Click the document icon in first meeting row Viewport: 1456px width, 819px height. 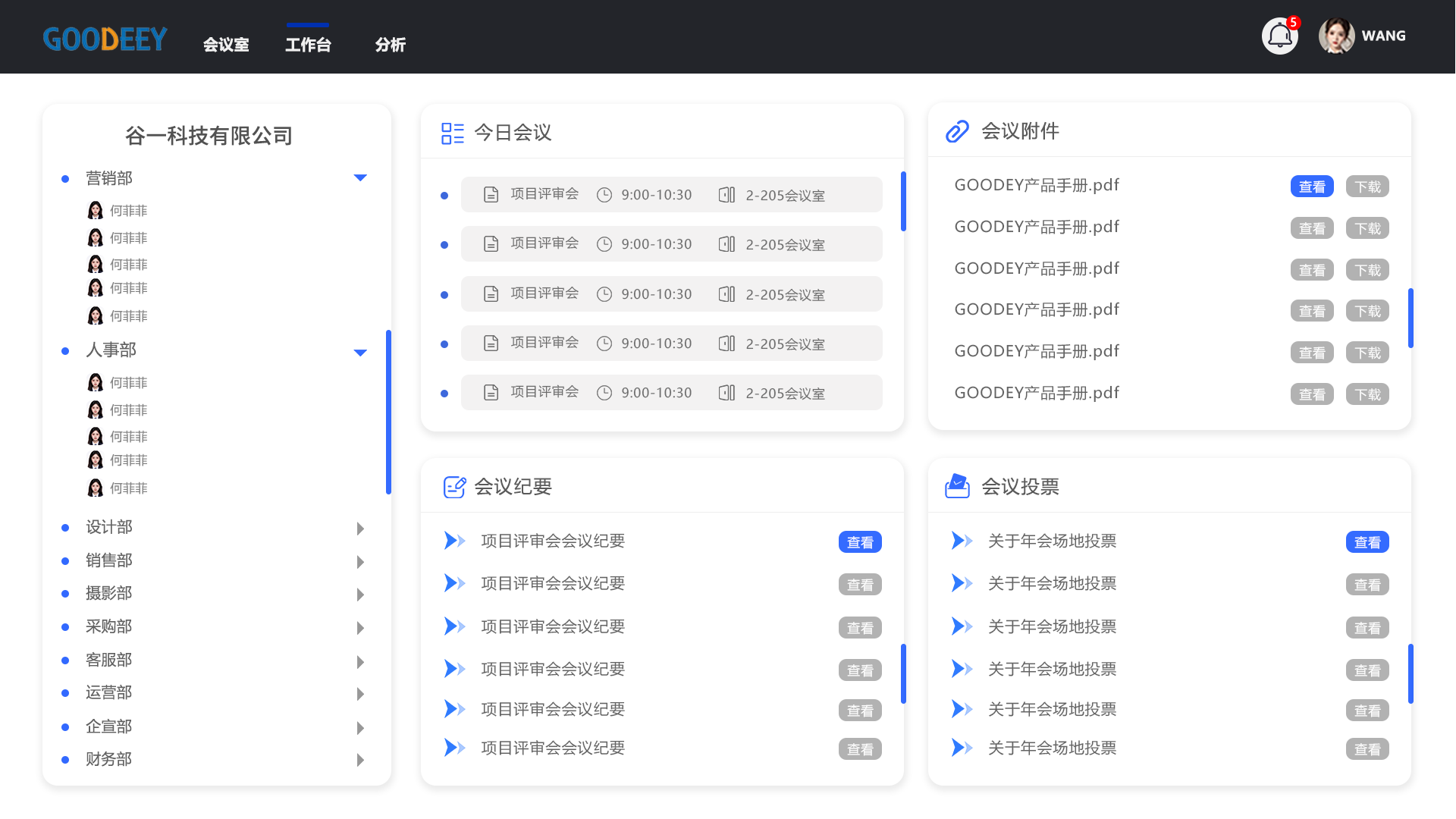(x=491, y=195)
